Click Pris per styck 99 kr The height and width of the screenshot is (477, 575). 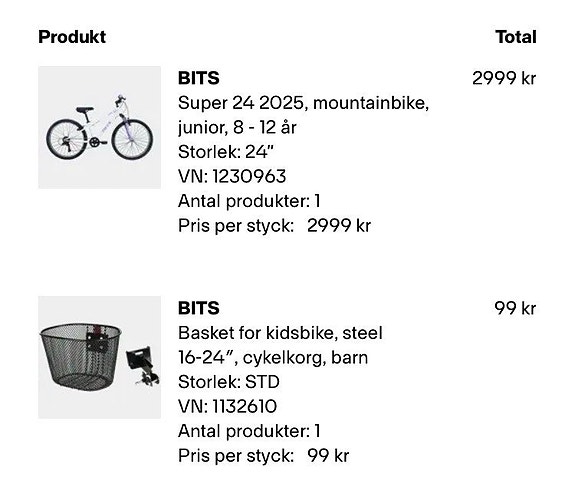[263, 456]
